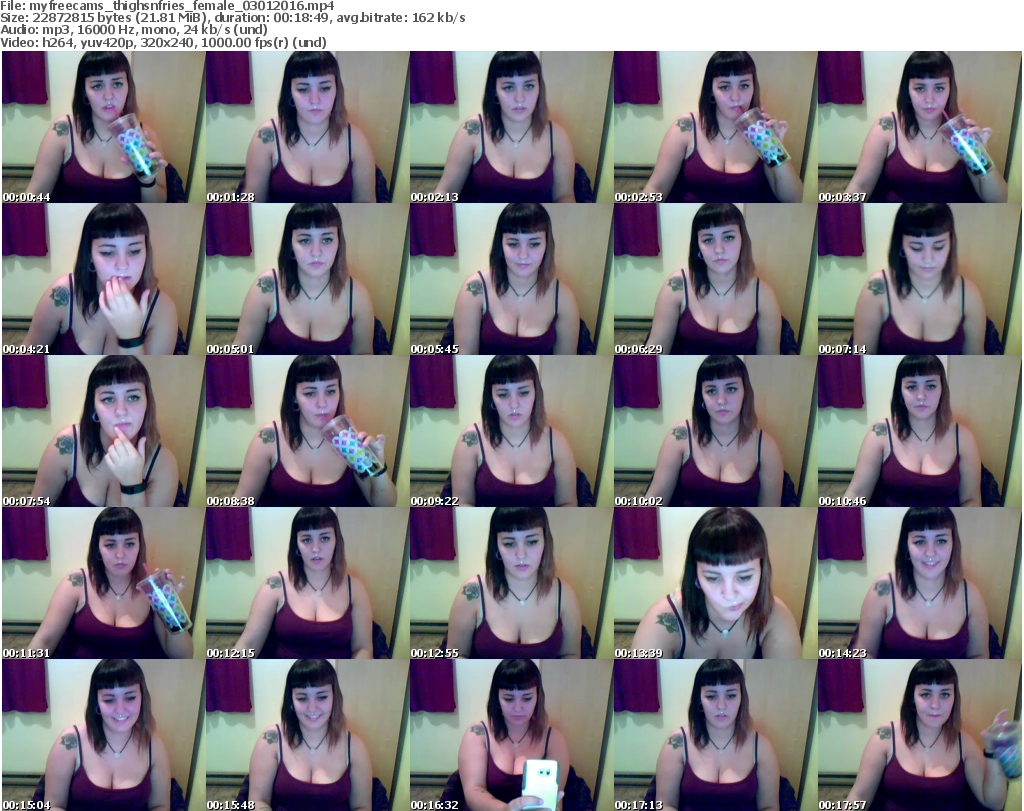Pick the frame timestamped 00:09:22

[511, 431]
